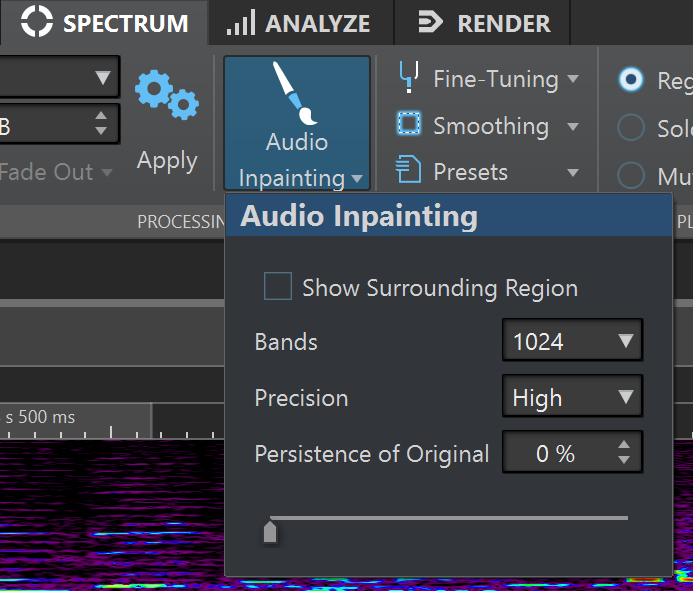
Task: Decrease the dB value with down arrow
Action: coord(101,131)
